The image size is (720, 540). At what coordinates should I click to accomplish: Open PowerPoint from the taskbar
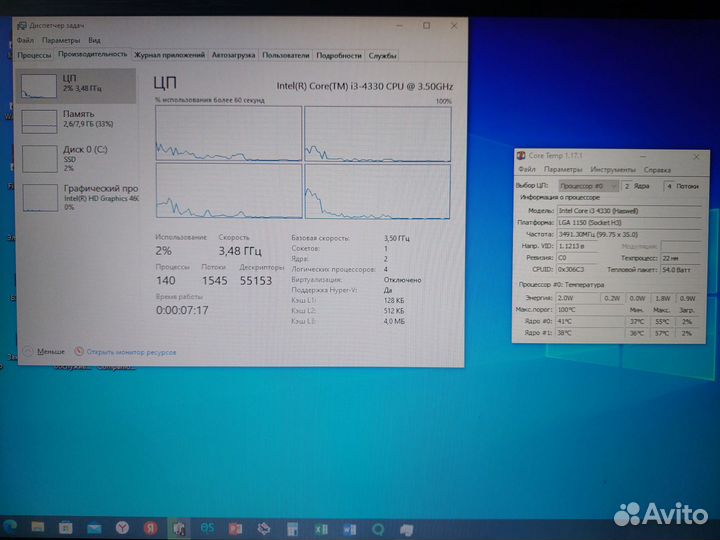tap(236, 529)
